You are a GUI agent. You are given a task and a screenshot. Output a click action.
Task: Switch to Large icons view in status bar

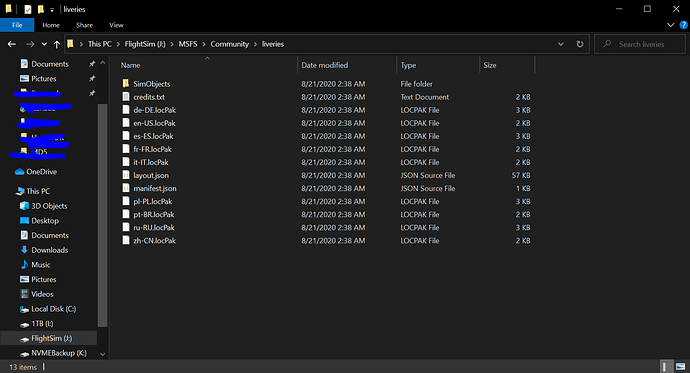pyautogui.click(x=680, y=366)
